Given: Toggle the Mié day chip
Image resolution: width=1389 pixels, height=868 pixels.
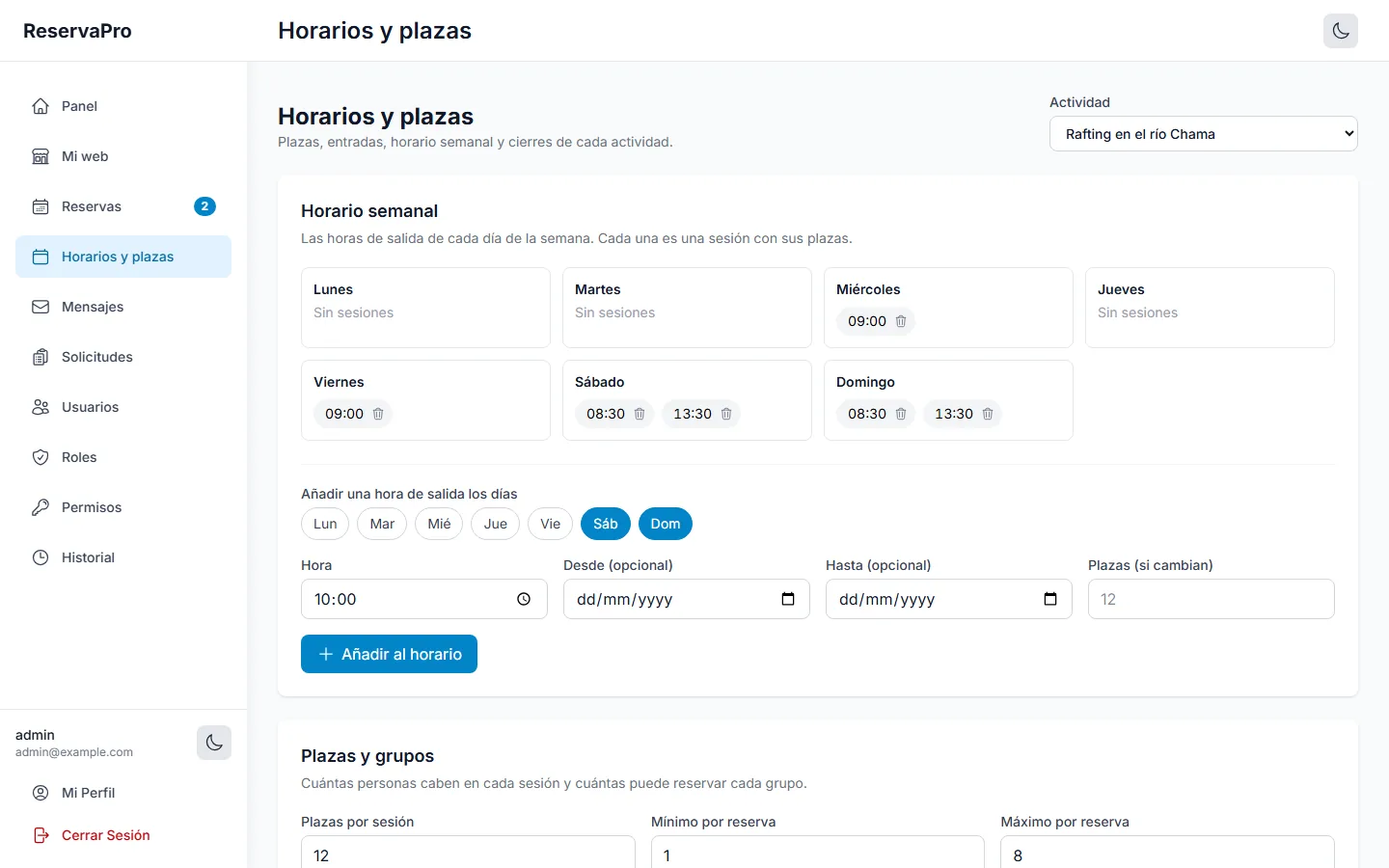Looking at the screenshot, I should point(439,524).
